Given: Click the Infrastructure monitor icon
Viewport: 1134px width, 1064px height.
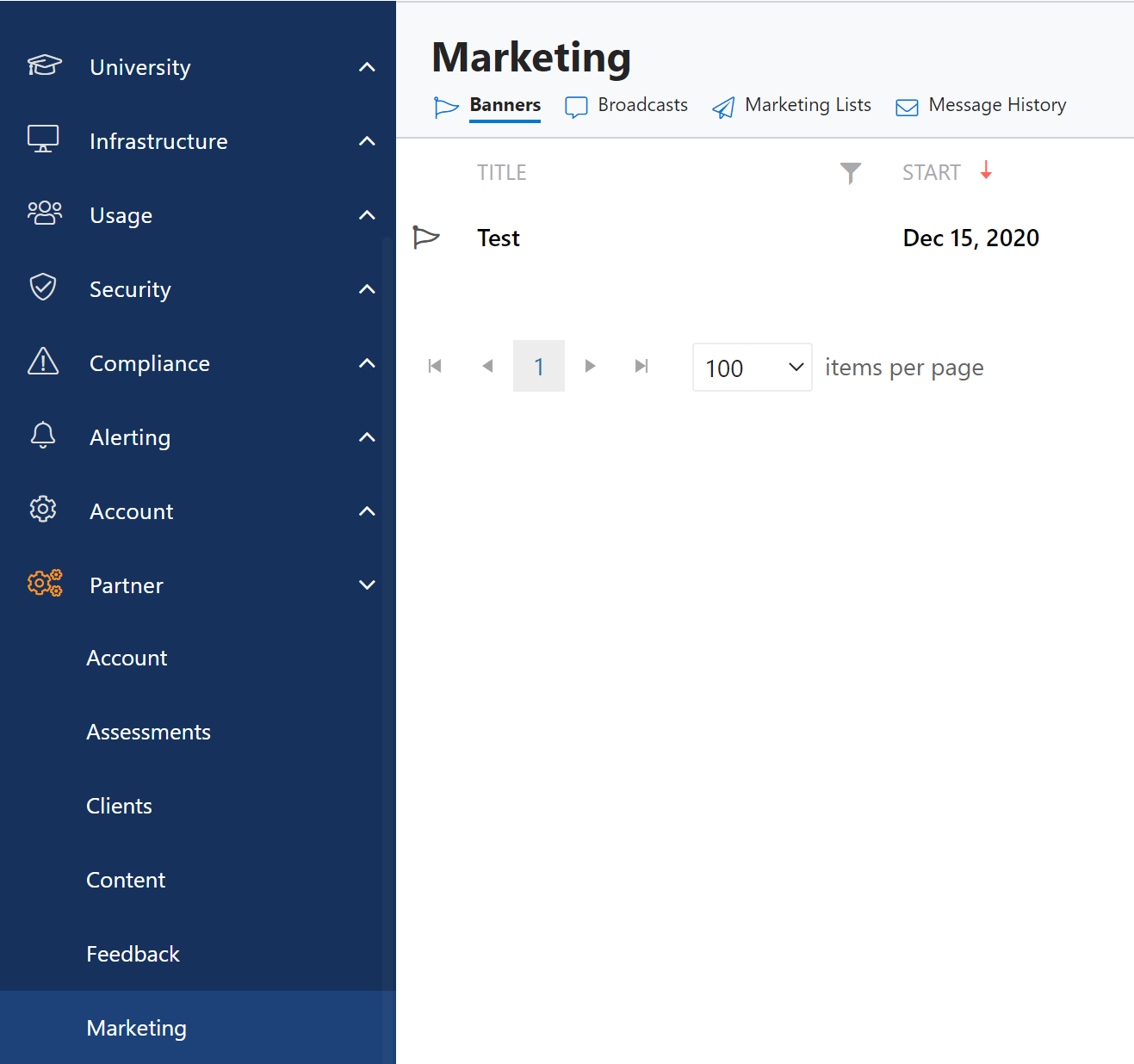Looking at the screenshot, I should (43, 139).
